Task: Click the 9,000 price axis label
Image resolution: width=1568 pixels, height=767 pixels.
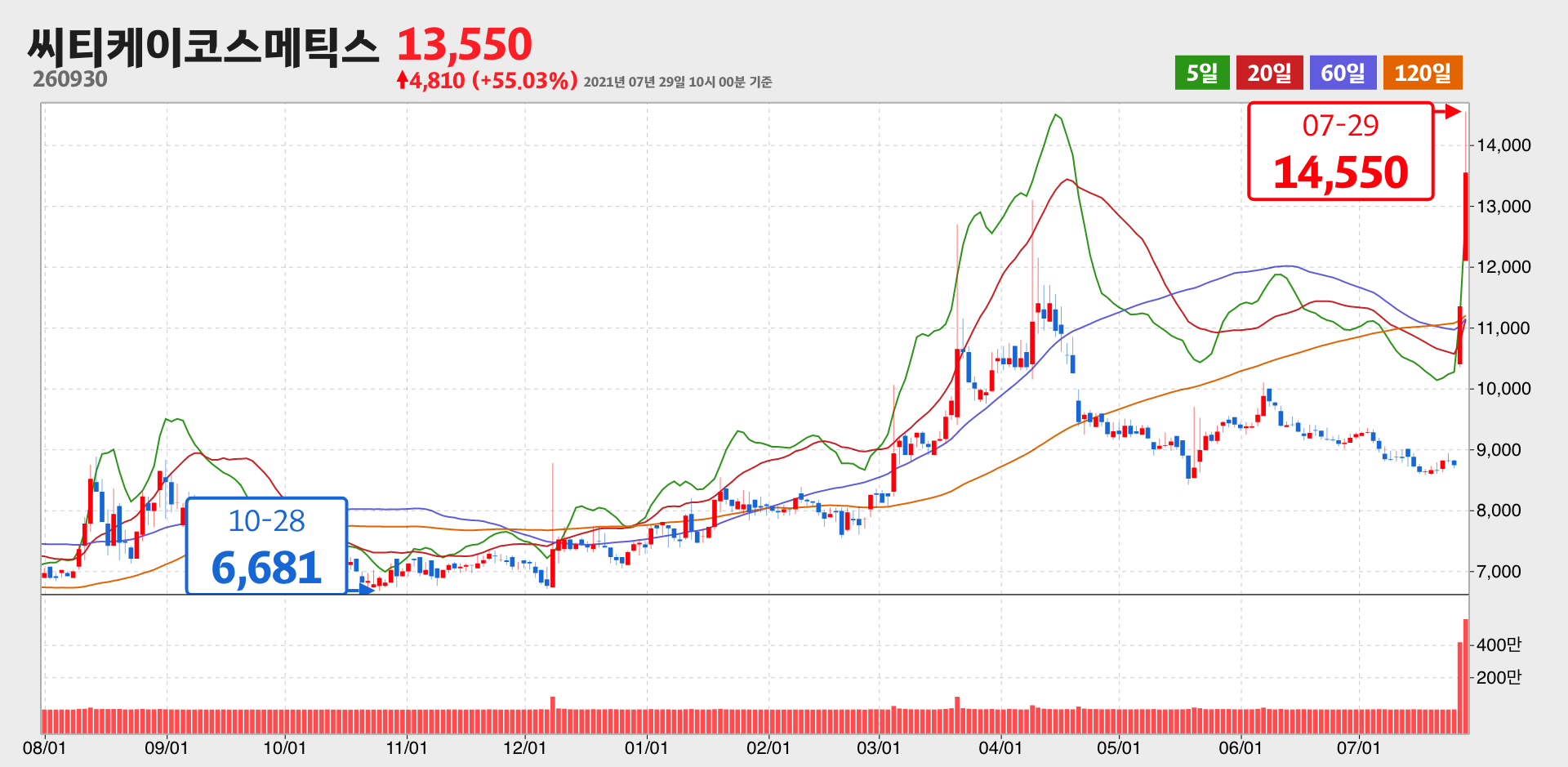Action: (x=1499, y=450)
